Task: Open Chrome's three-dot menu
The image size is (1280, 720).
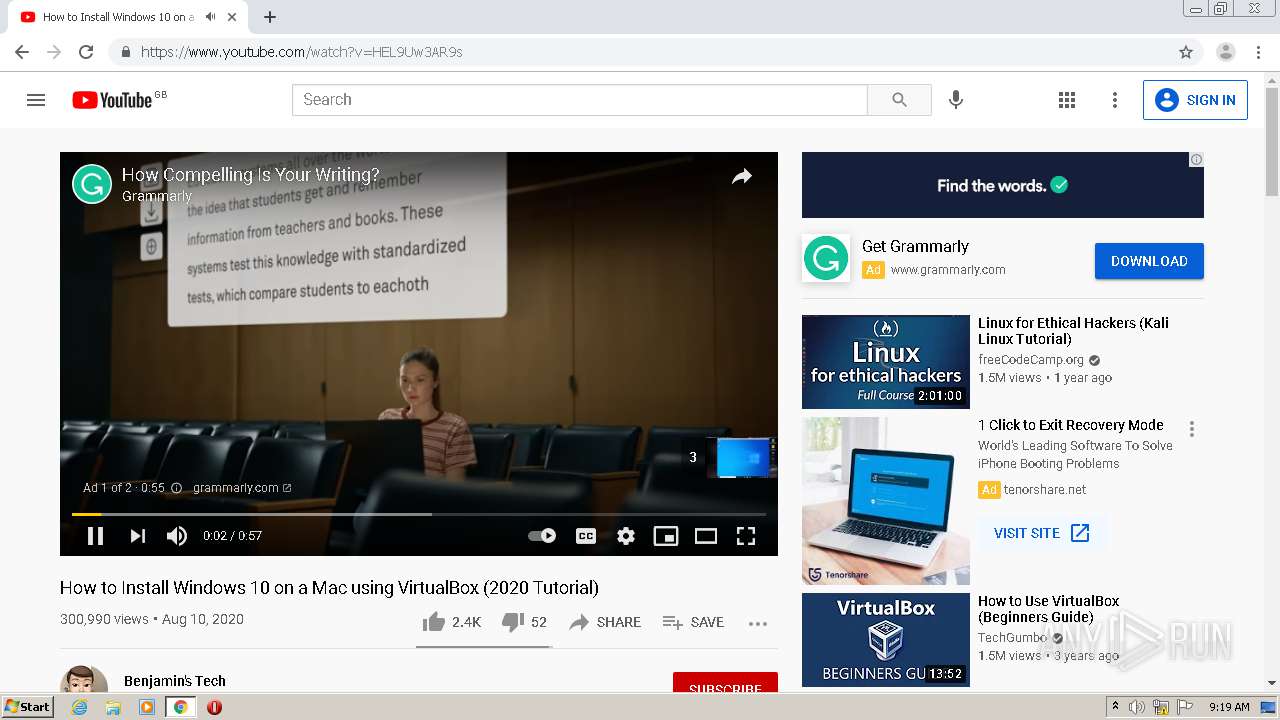Action: [x=1258, y=52]
